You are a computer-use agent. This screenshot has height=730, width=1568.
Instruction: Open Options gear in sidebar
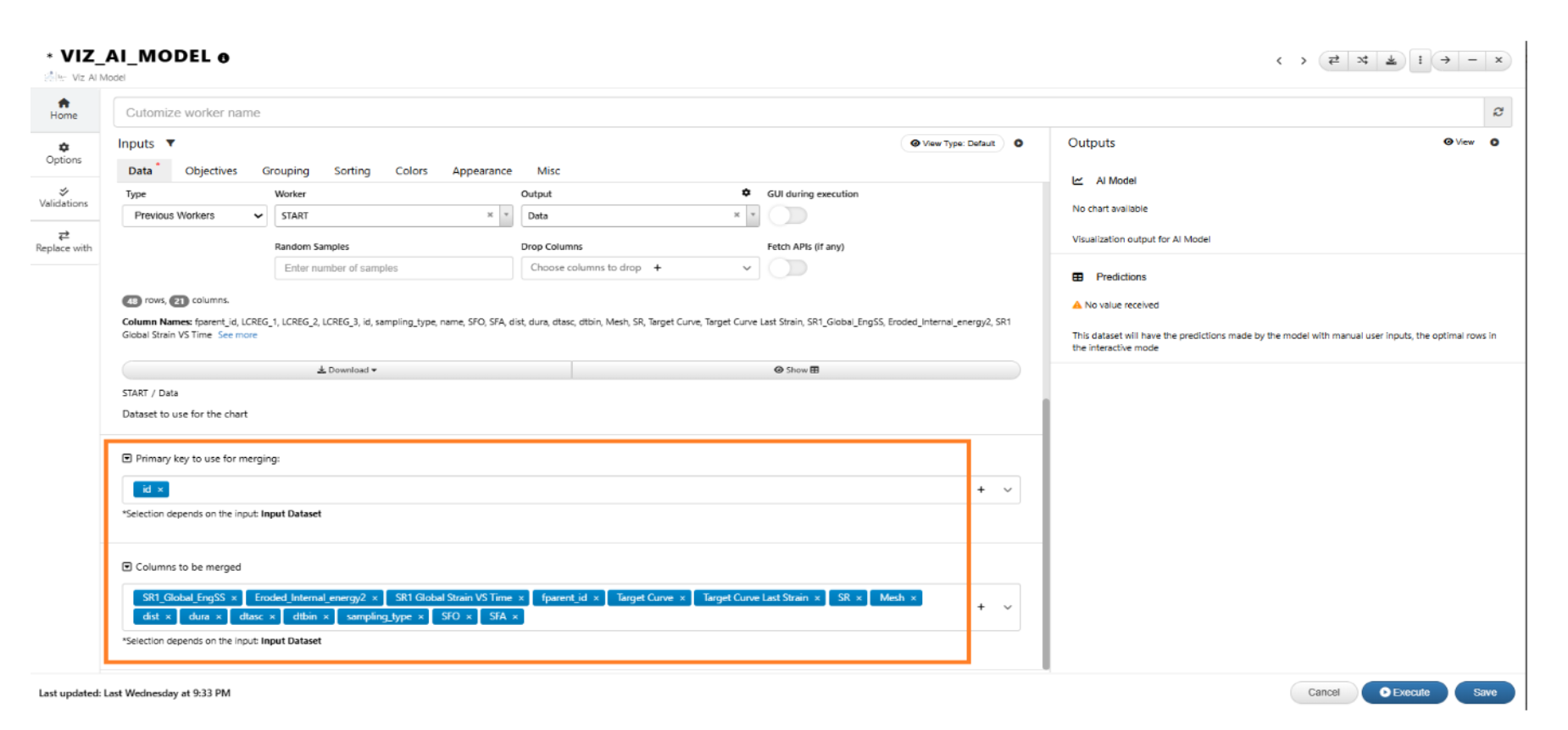pos(64,153)
